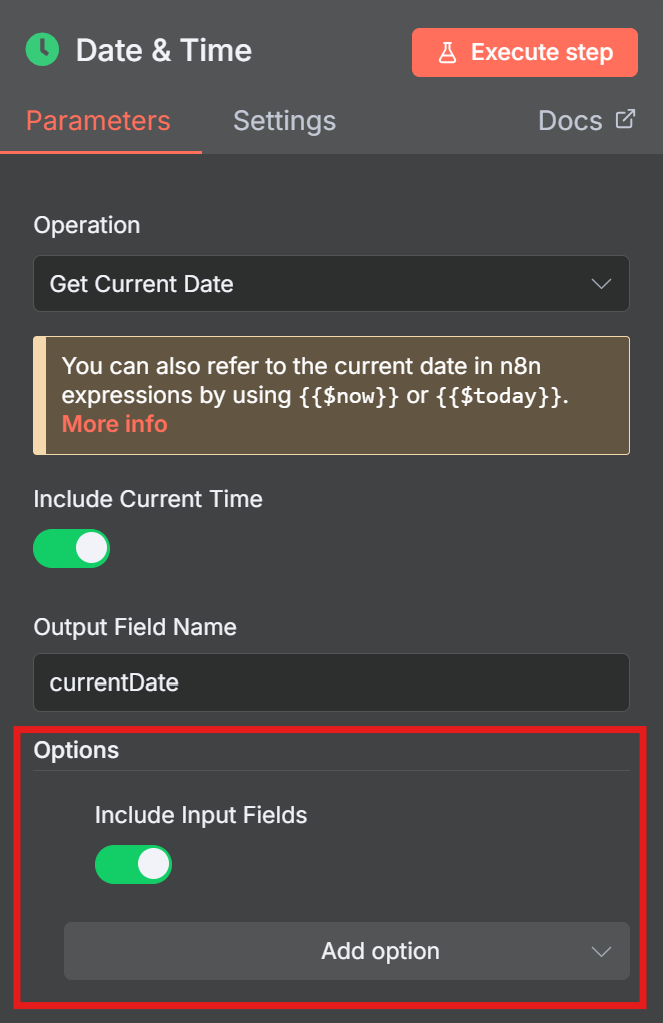Click the chevron arrow in the Operation field
663x1023 pixels.
(x=601, y=284)
